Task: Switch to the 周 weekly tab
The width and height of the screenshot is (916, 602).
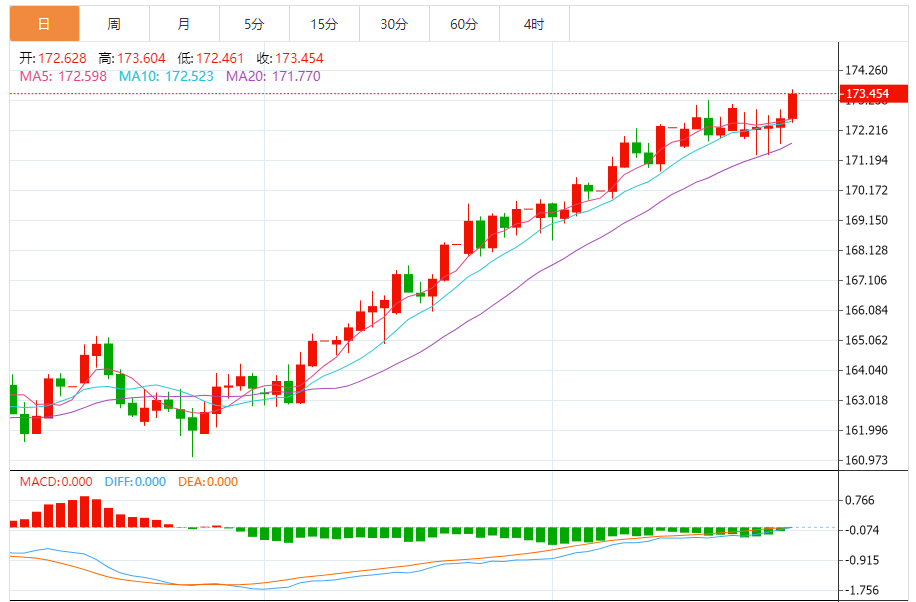Action: (x=114, y=24)
